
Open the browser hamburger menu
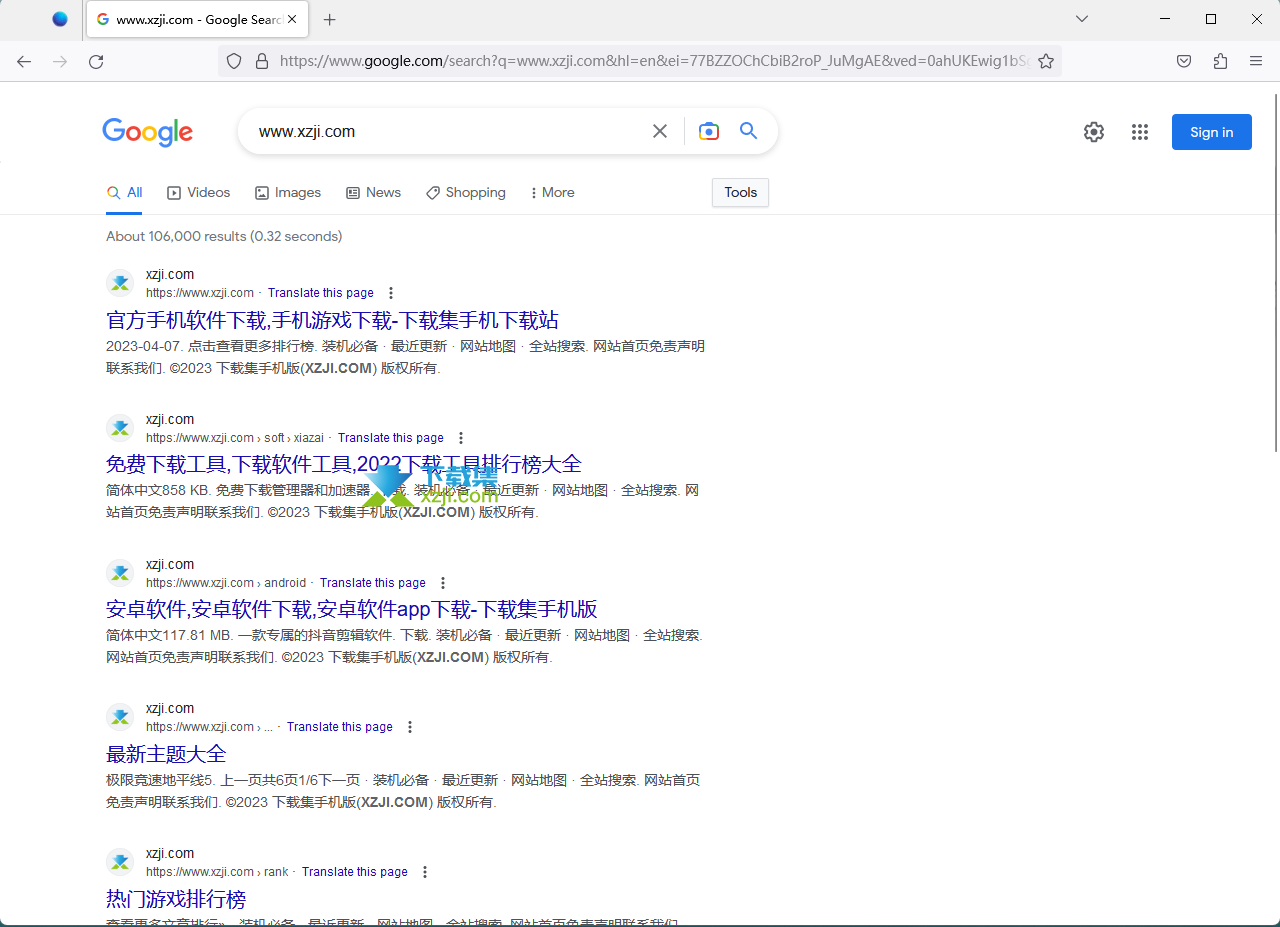pos(1256,61)
